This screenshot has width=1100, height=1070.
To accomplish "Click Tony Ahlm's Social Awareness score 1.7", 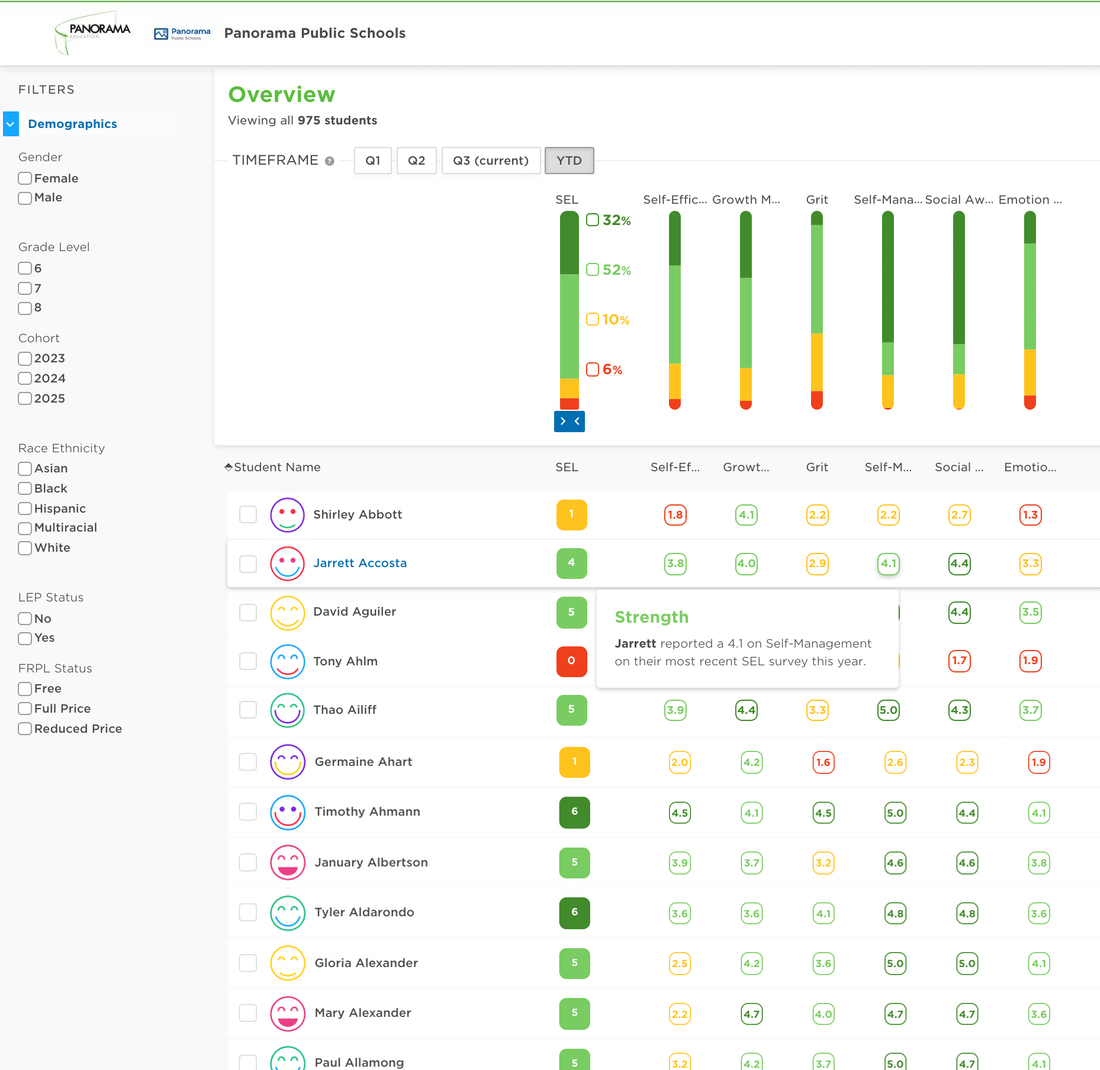I will click(x=959, y=660).
